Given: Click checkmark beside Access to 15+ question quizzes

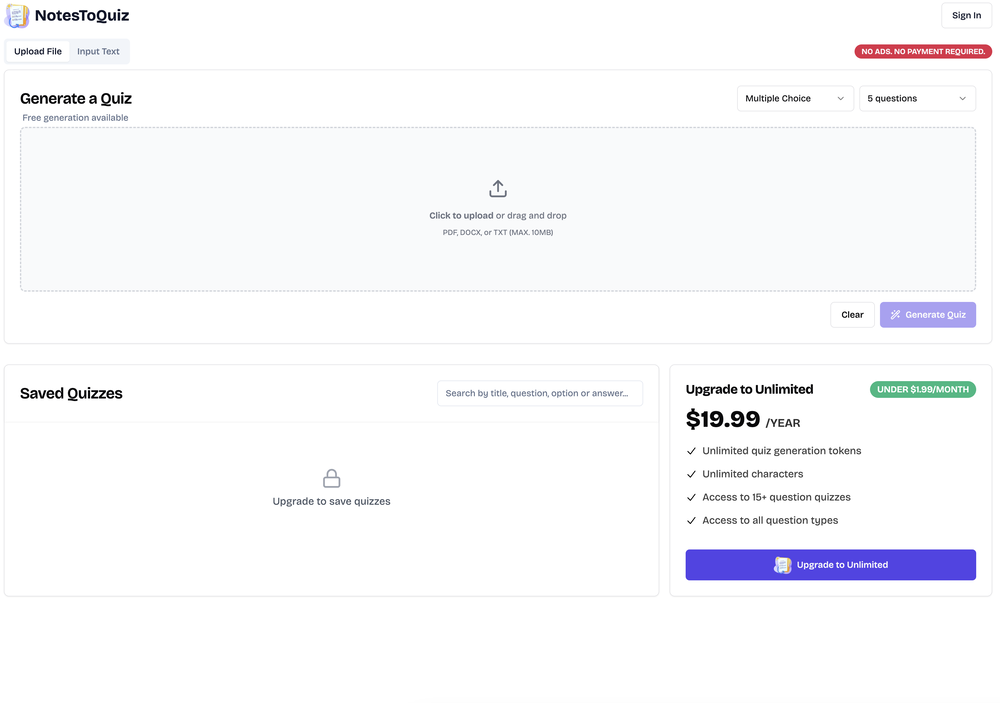Looking at the screenshot, I should (x=691, y=497).
